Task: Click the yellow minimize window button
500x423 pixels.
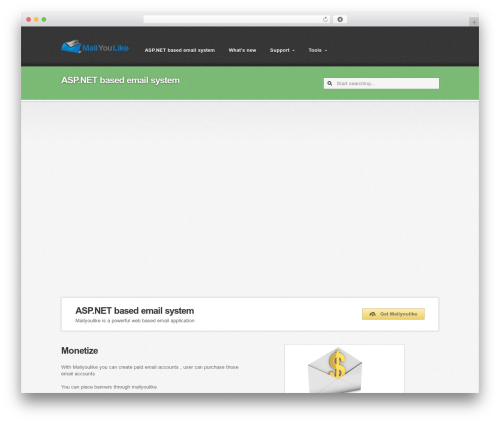Action: point(36,19)
